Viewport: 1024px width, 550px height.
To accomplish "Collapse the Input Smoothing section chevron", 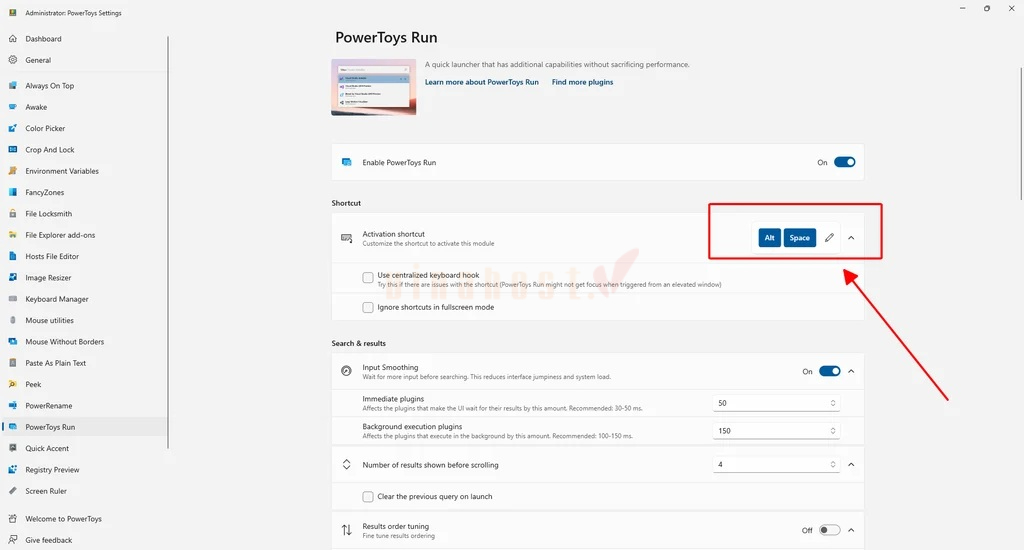I will pyautogui.click(x=851, y=371).
